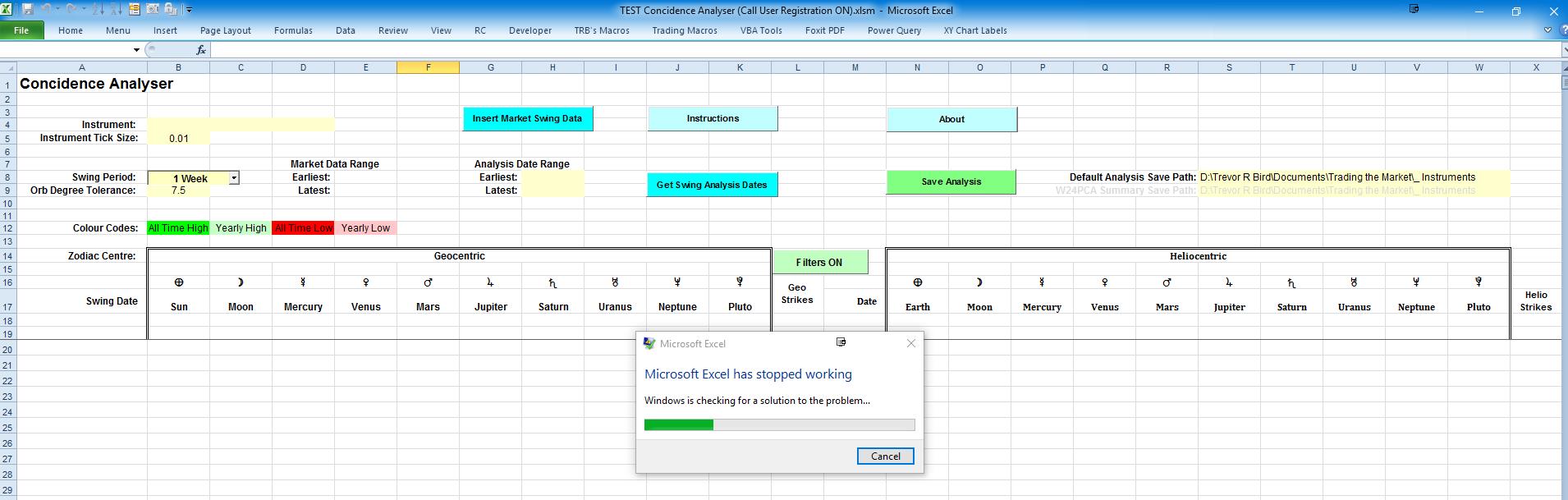
Task: Open the Trading Macros ribbon tab
Action: coord(684,30)
